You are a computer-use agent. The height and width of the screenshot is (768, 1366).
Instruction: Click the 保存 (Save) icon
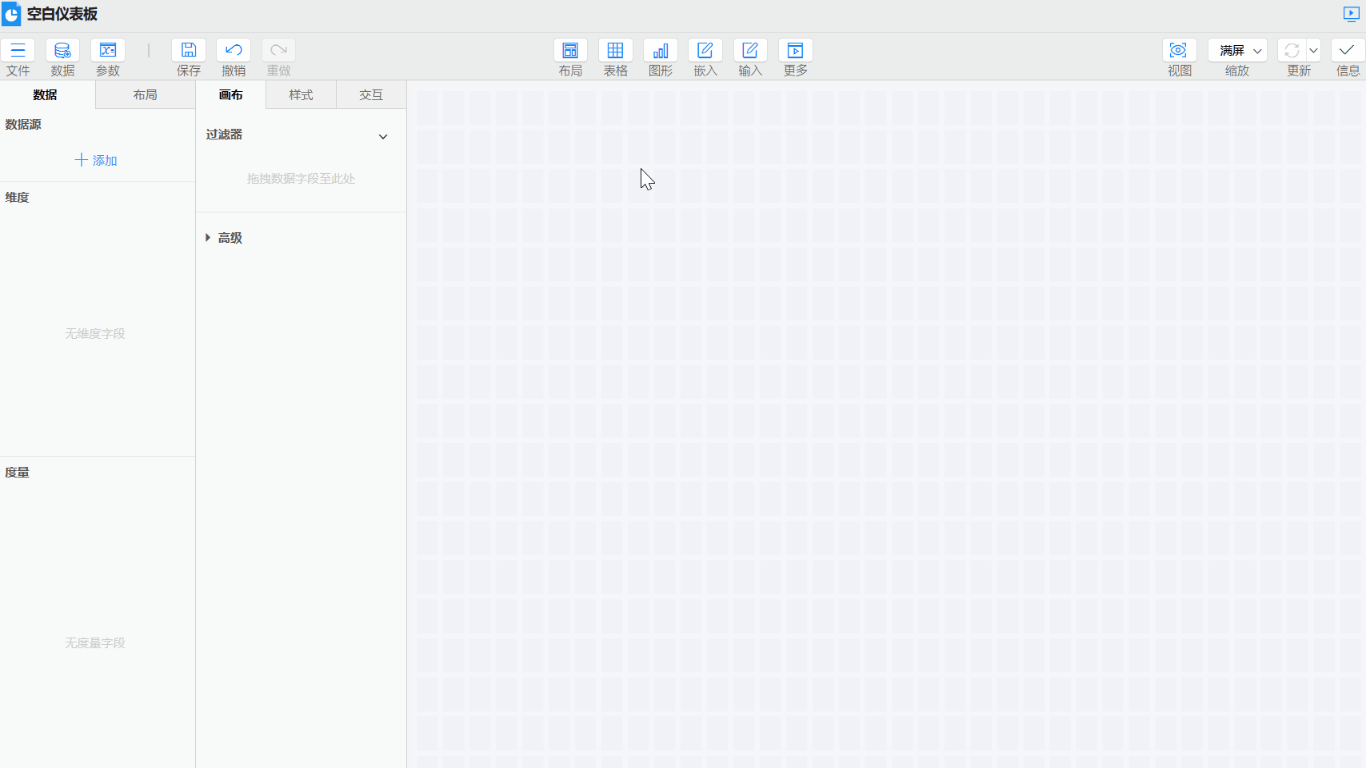click(188, 50)
